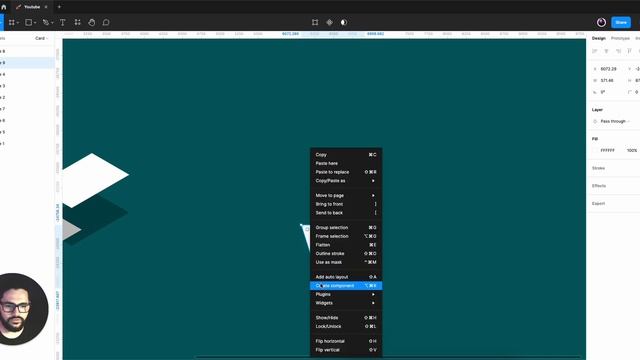This screenshot has width=640, height=360.
Task: Click the Align top icon
Action: coord(630,51)
